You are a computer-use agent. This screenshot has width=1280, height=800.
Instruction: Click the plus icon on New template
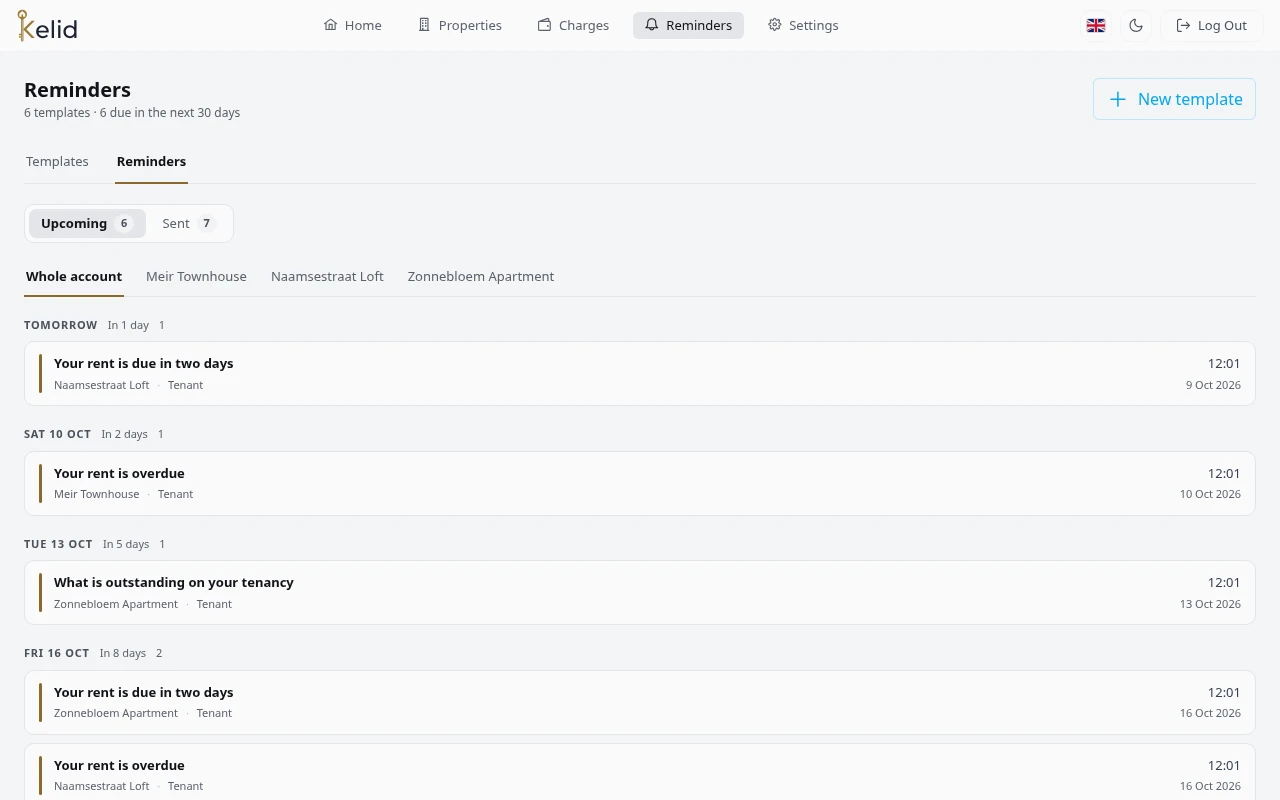click(x=1118, y=99)
